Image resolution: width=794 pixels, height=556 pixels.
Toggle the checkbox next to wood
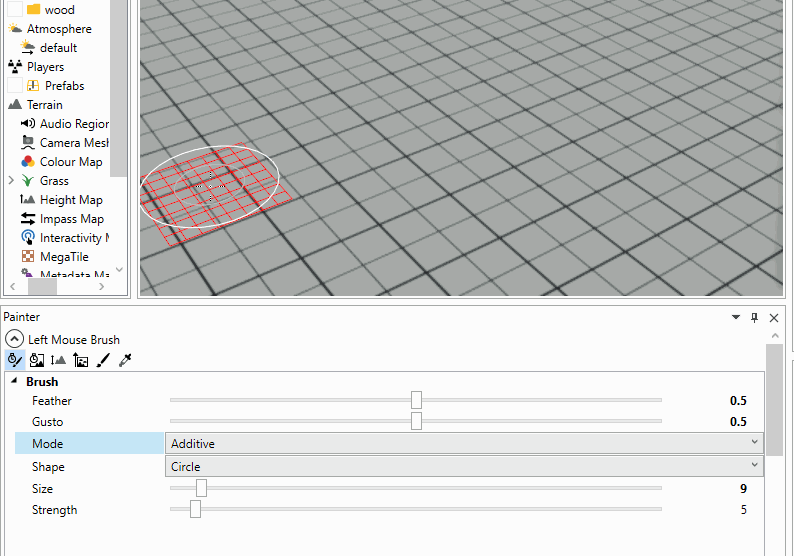pos(15,9)
